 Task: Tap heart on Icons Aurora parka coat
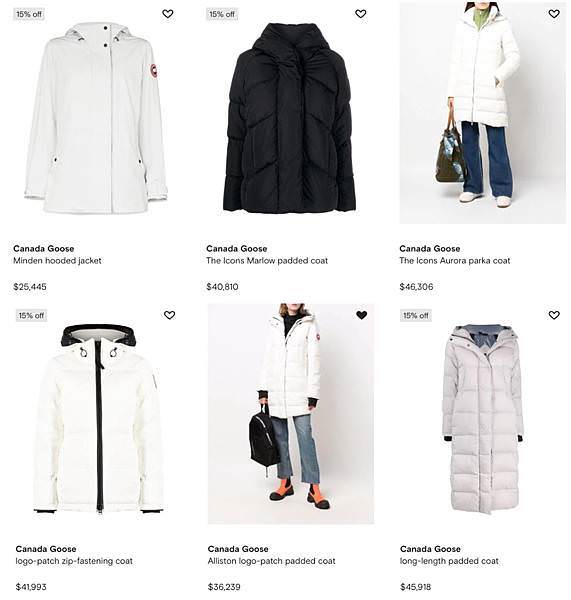554,14
